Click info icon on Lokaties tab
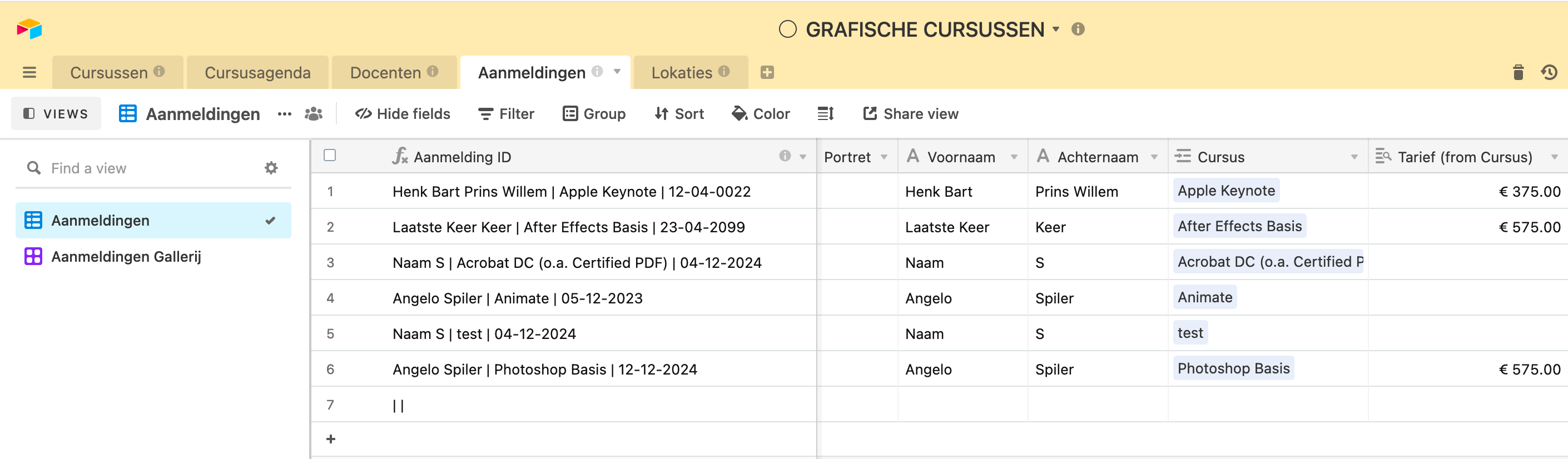This screenshot has height=459, width=1568. tap(724, 71)
